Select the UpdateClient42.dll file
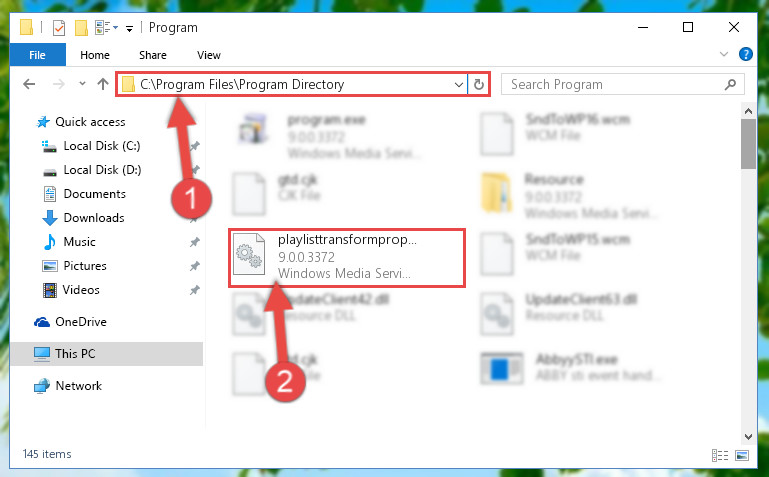This screenshot has height=477, width=769. (x=311, y=314)
